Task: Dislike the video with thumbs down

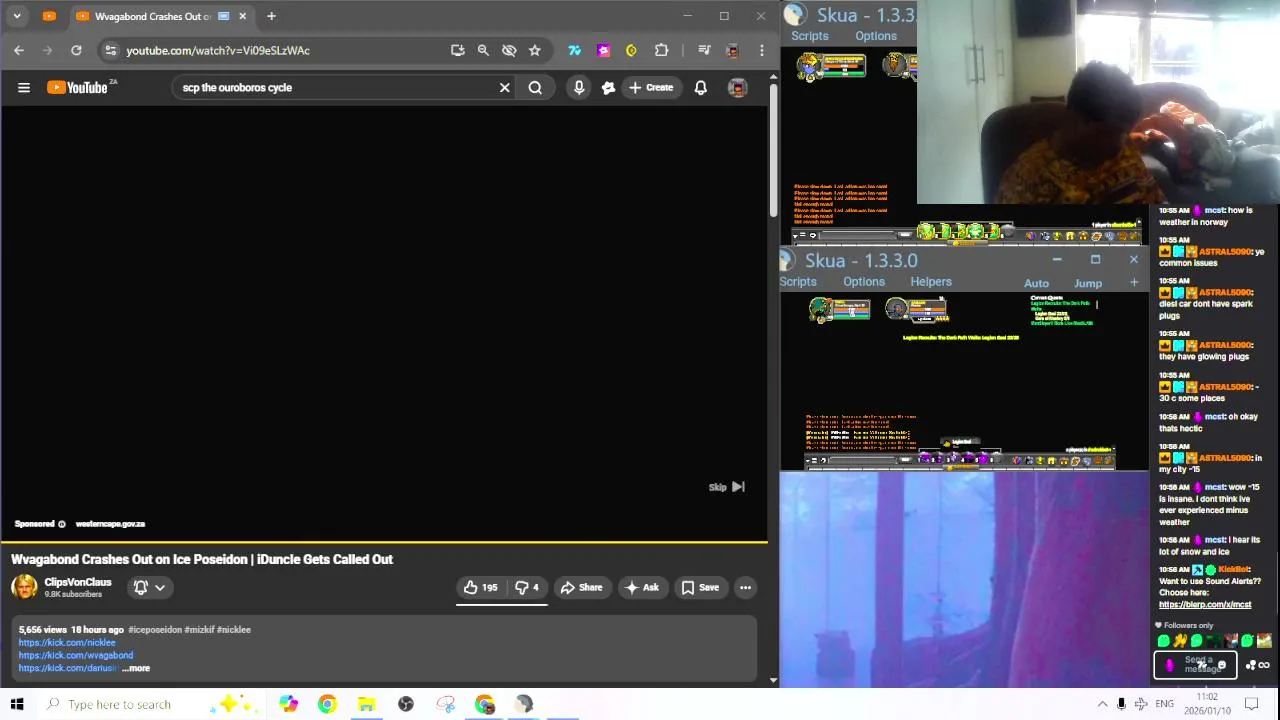Action: pos(527,588)
